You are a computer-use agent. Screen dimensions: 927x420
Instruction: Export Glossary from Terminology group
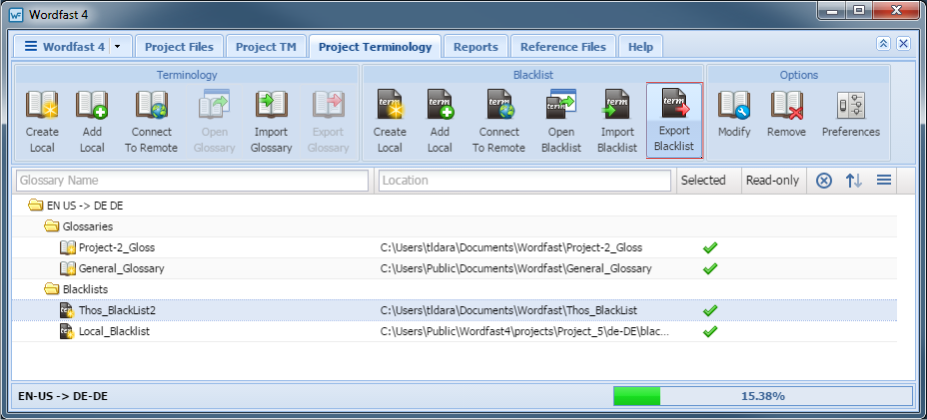pos(328,122)
